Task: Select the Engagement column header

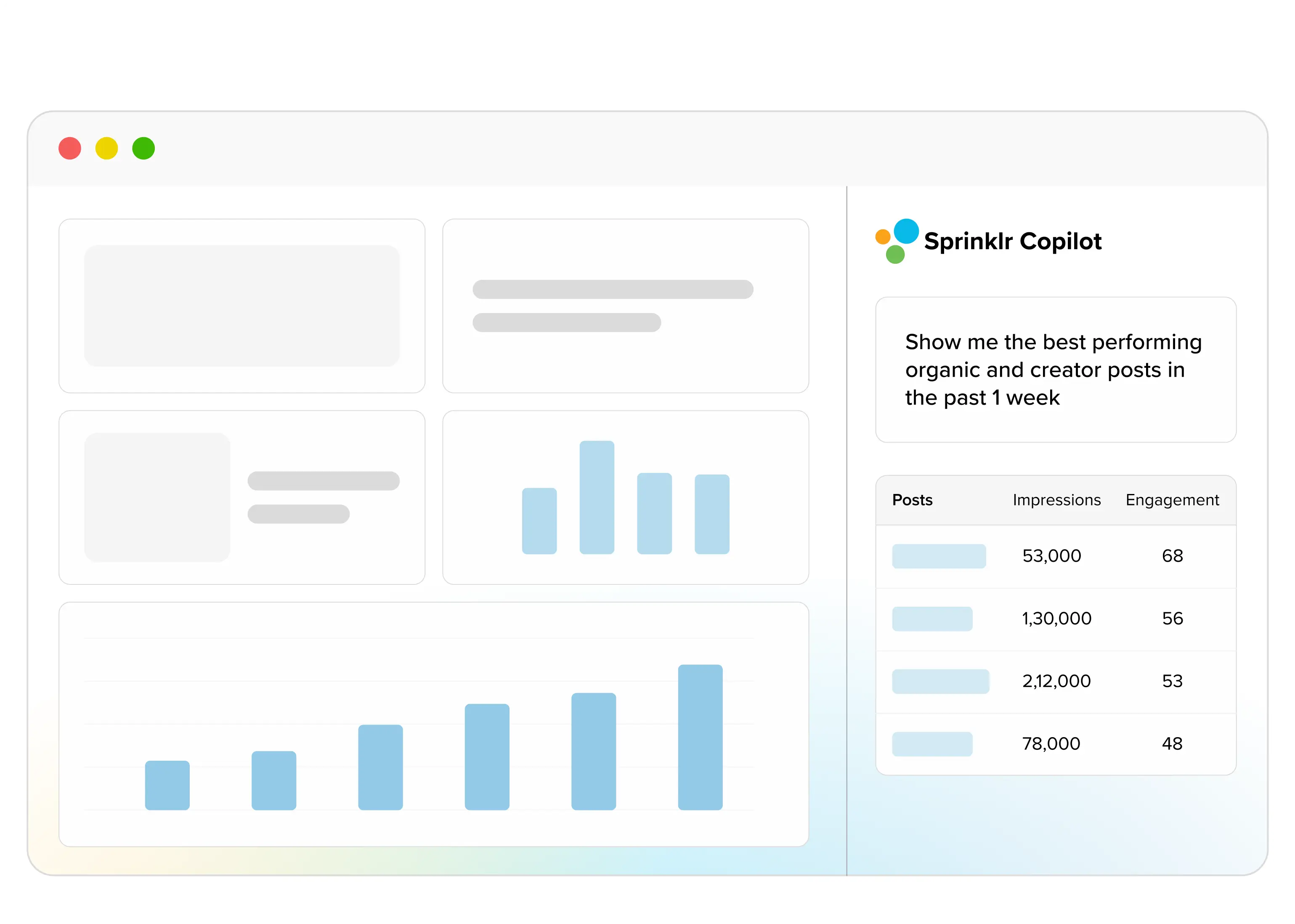Action: point(1172,500)
